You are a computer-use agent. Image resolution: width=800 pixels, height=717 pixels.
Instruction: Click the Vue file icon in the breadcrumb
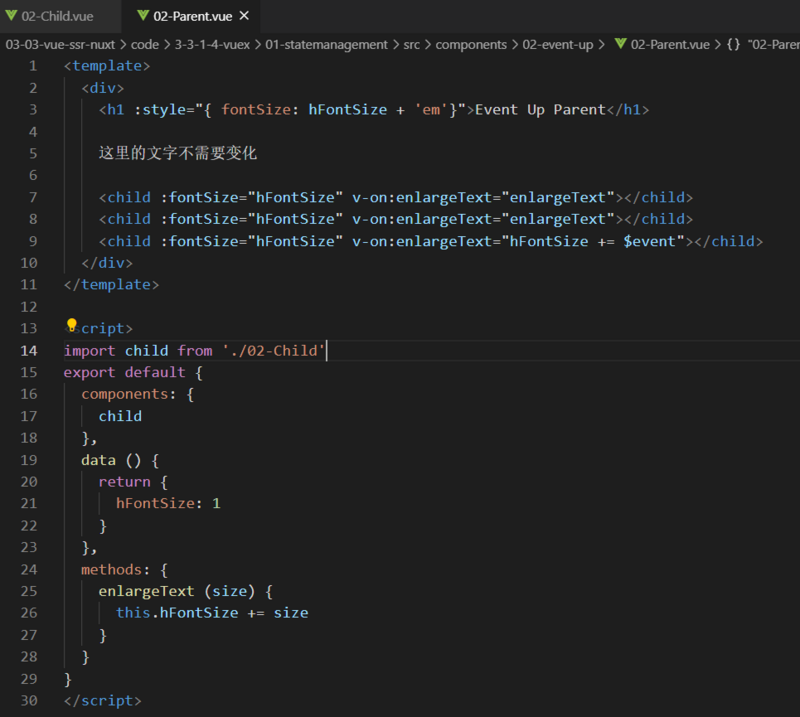pos(620,44)
